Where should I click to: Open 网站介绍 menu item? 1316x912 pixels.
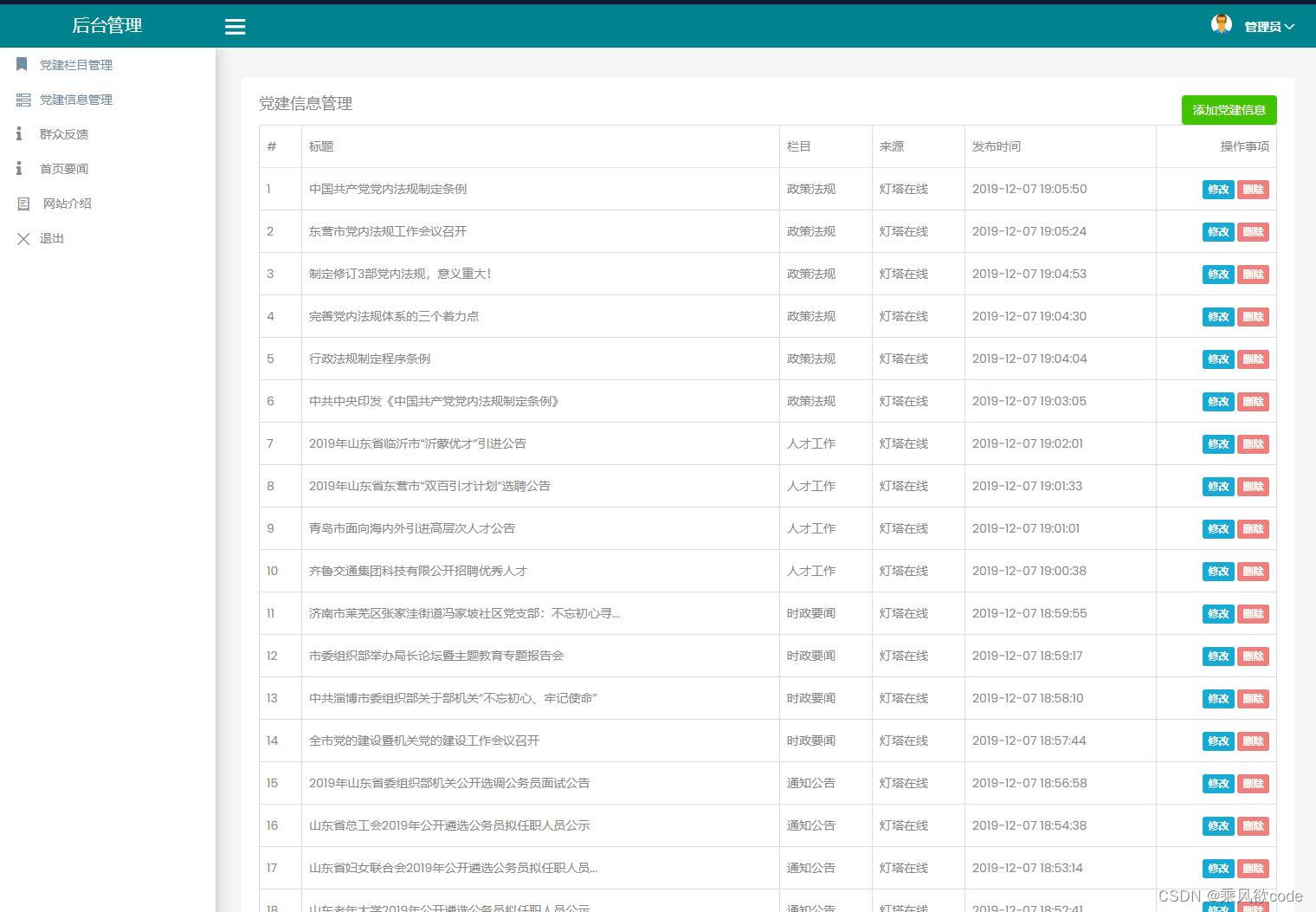[x=68, y=204]
